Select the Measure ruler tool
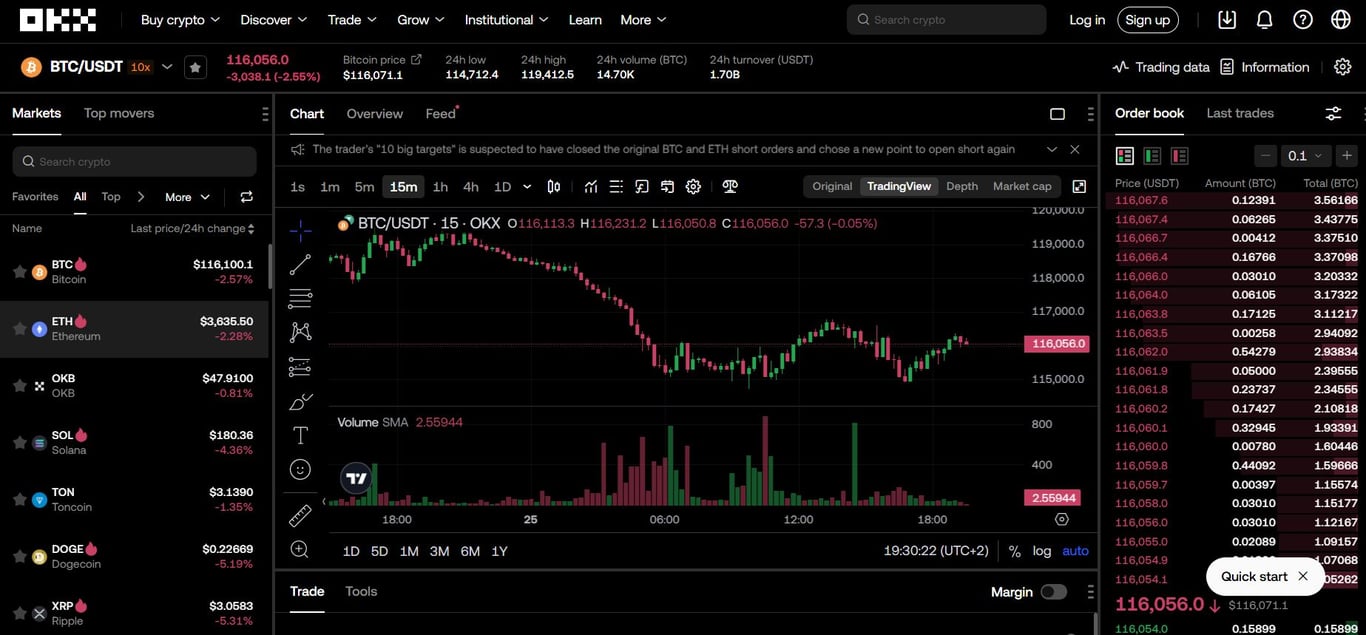The width and height of the screenshot is (1366, 635). pyautogui.click(x=300, y=515)
